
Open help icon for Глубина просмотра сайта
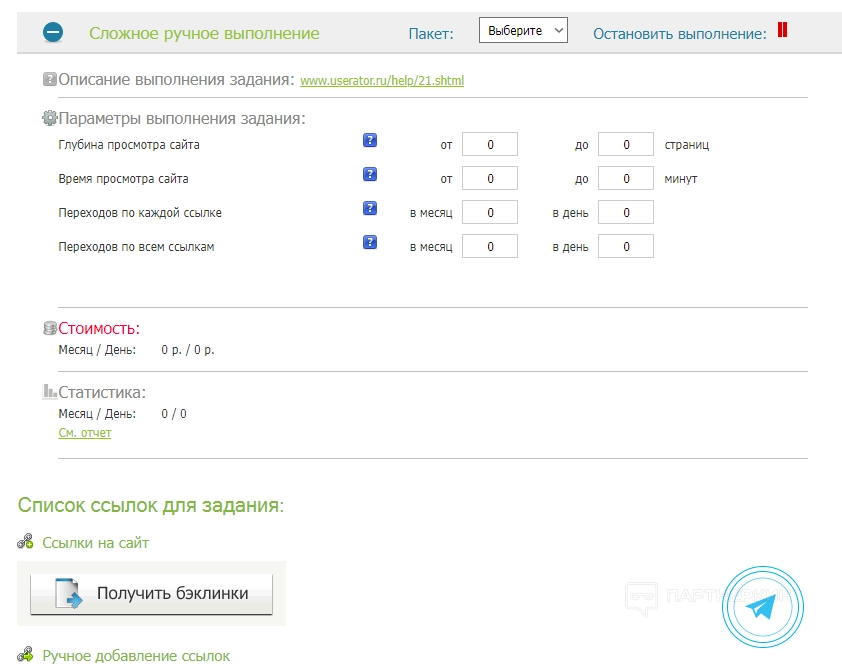click(x=369, y=141)
